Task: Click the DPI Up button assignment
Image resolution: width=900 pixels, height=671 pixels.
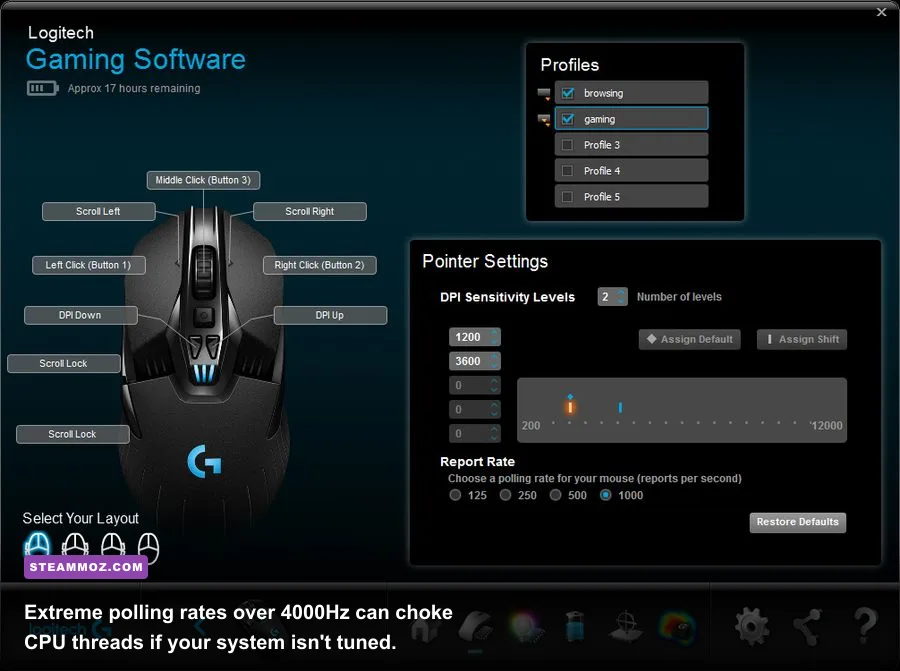Action: [x=330, y=315]
